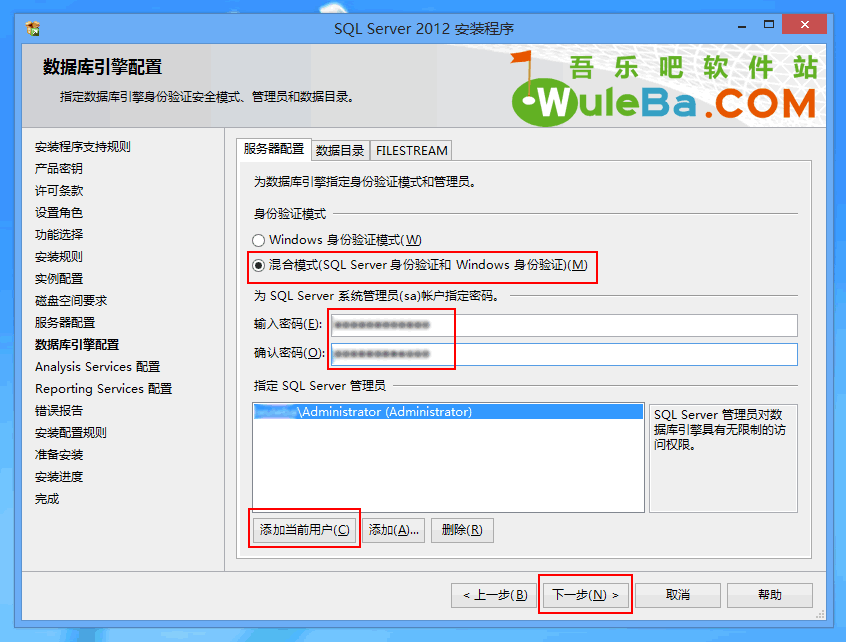The width and height of the screenshot is (846, 642).
Task: Click the 输入密码 password field
Action: [564, 325]
